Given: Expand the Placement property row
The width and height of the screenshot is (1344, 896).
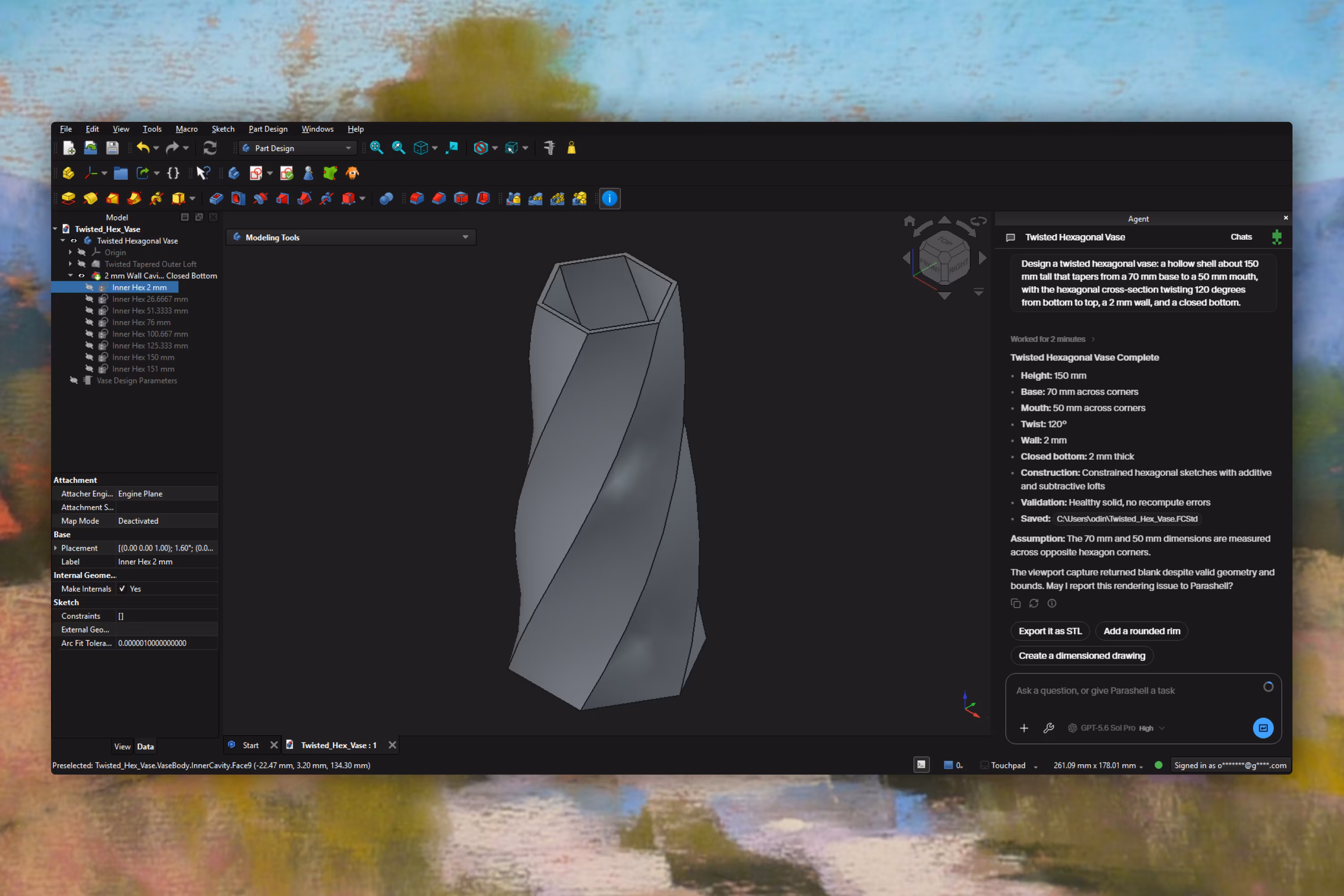Looking at the screenshot, I should coord(56,548).
